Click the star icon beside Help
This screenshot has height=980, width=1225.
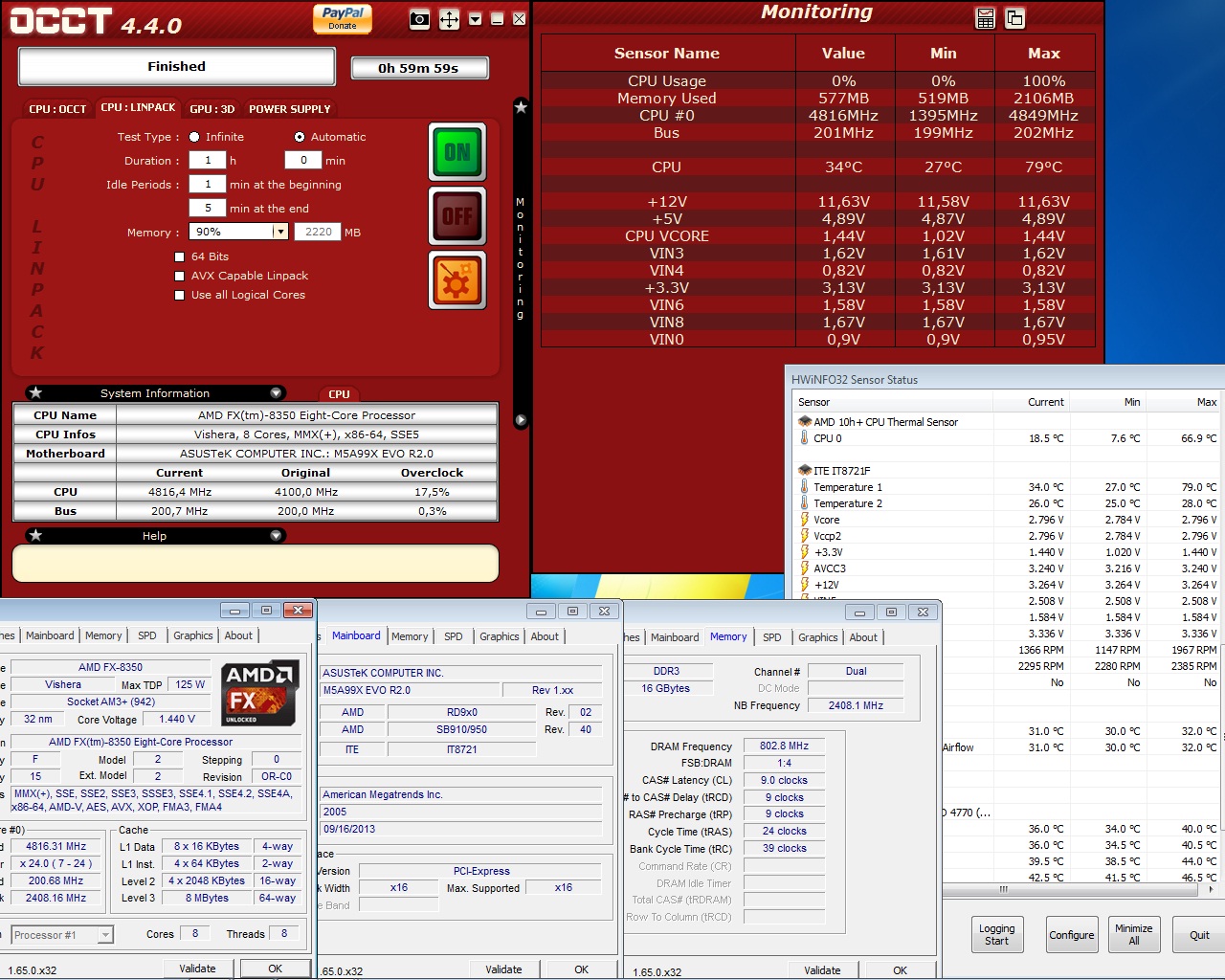pos(35,535)
